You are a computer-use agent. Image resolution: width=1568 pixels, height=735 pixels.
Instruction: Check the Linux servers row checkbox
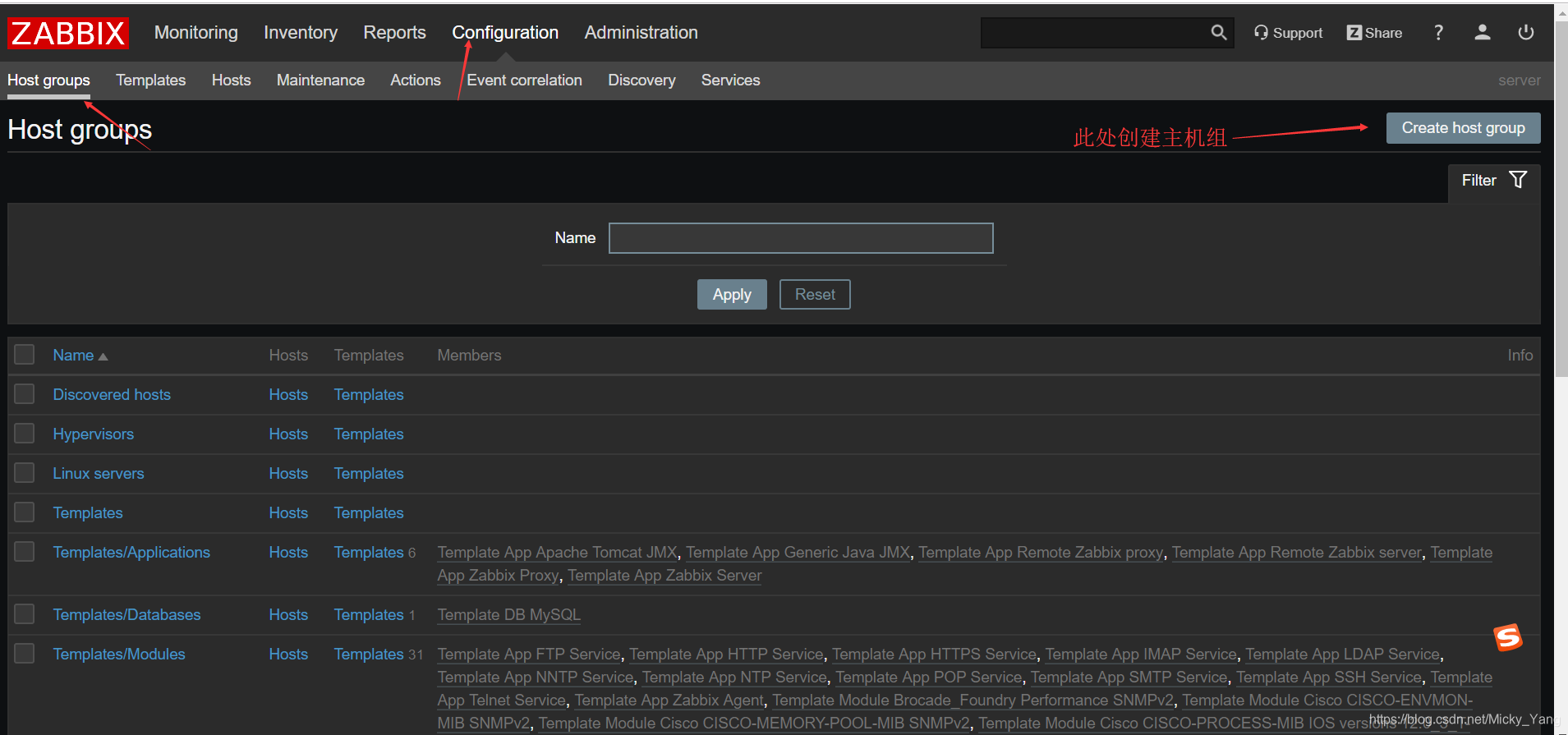point(25,473)
